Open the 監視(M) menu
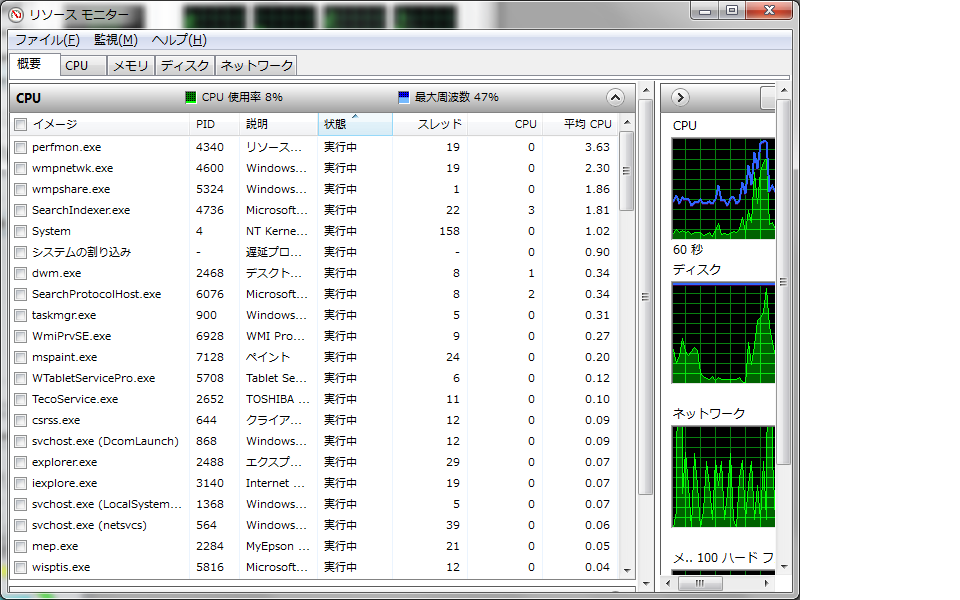This screenshot has width=960, height=600. pyautogui.click(x=115, y=40)
